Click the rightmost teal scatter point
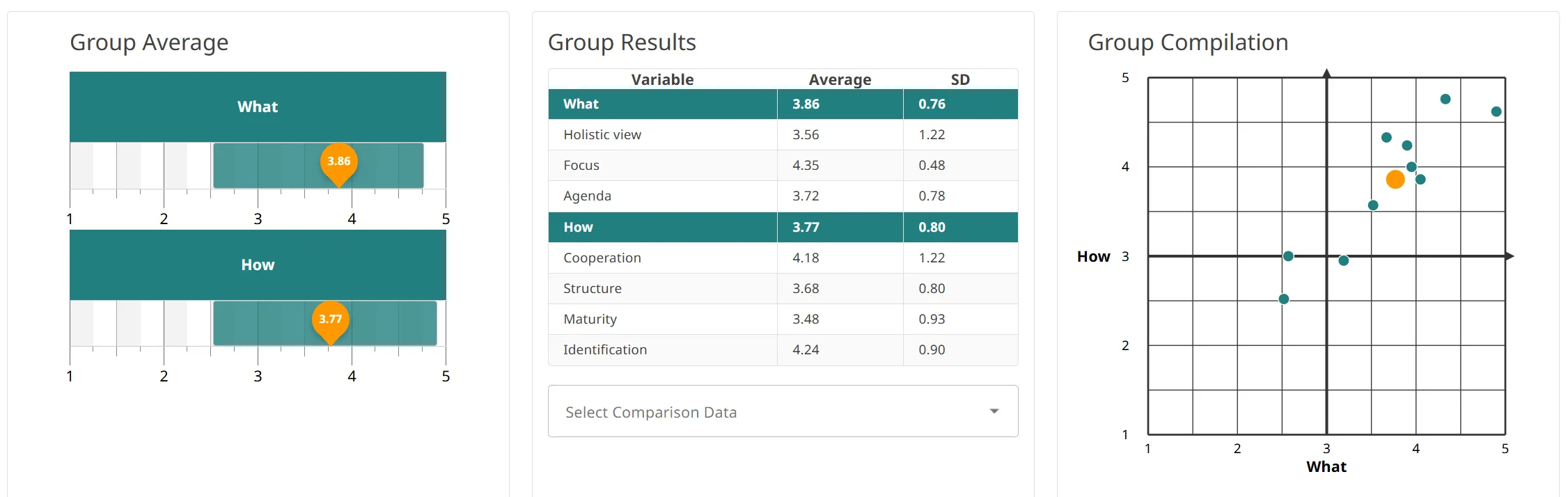This screenshot has width=1568, height=497. coord(1496,111)
